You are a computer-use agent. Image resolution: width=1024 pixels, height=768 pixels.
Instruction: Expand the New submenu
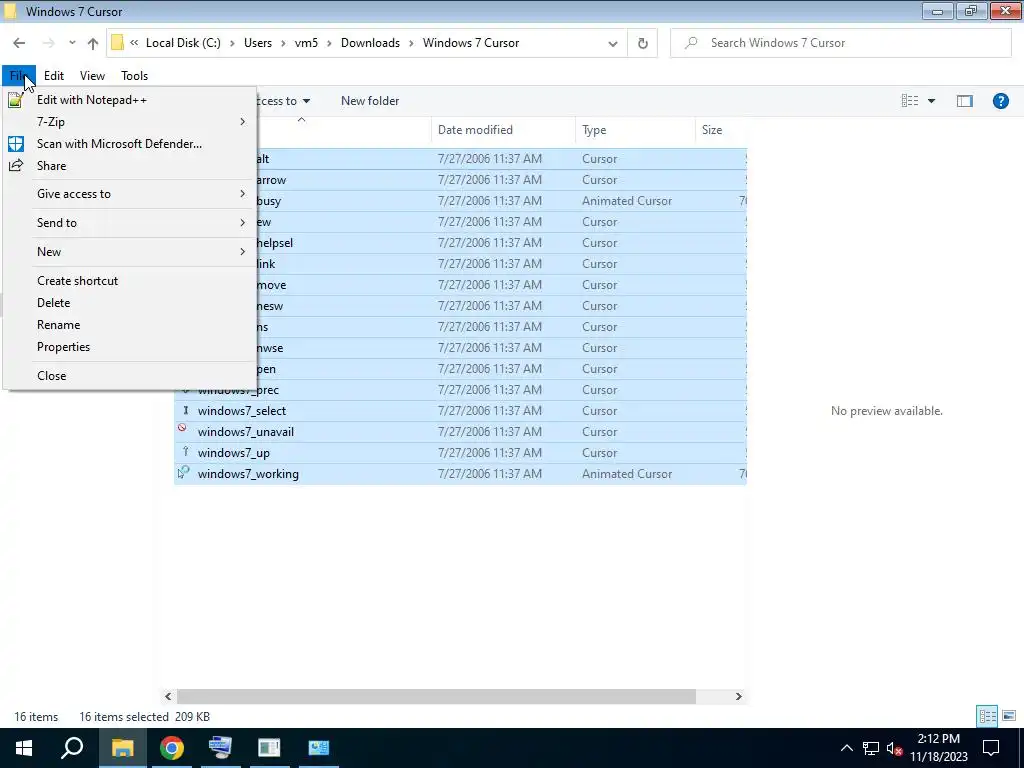click(x=129, y=251)
